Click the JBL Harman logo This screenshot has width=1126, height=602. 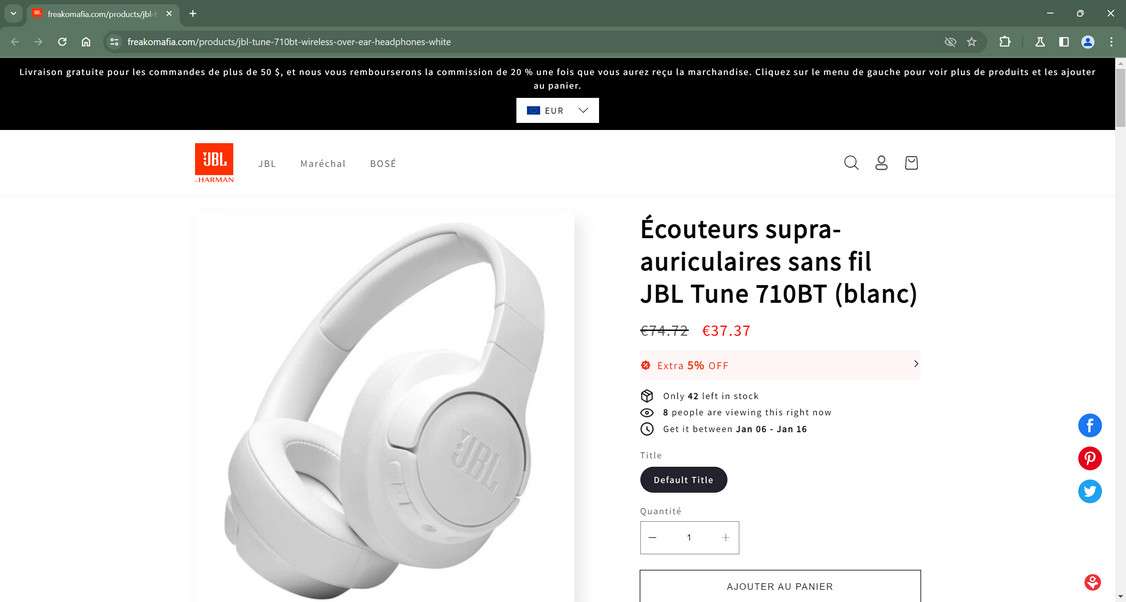[x=214, y=163]
